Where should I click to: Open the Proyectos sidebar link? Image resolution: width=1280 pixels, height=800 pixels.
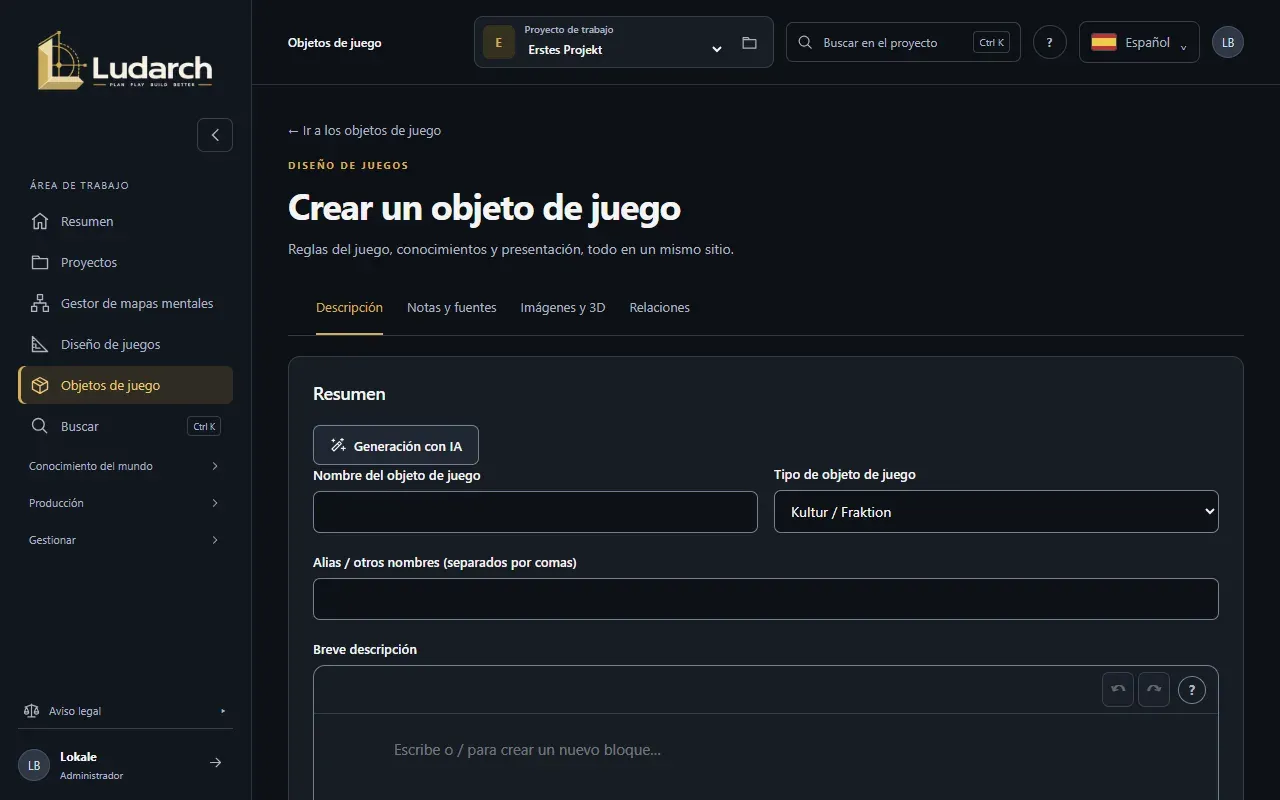point(126,262)
